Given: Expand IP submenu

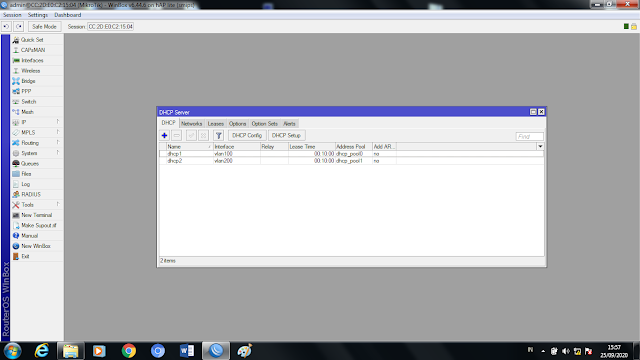Looking at the screenshot, I should [37, 122].
